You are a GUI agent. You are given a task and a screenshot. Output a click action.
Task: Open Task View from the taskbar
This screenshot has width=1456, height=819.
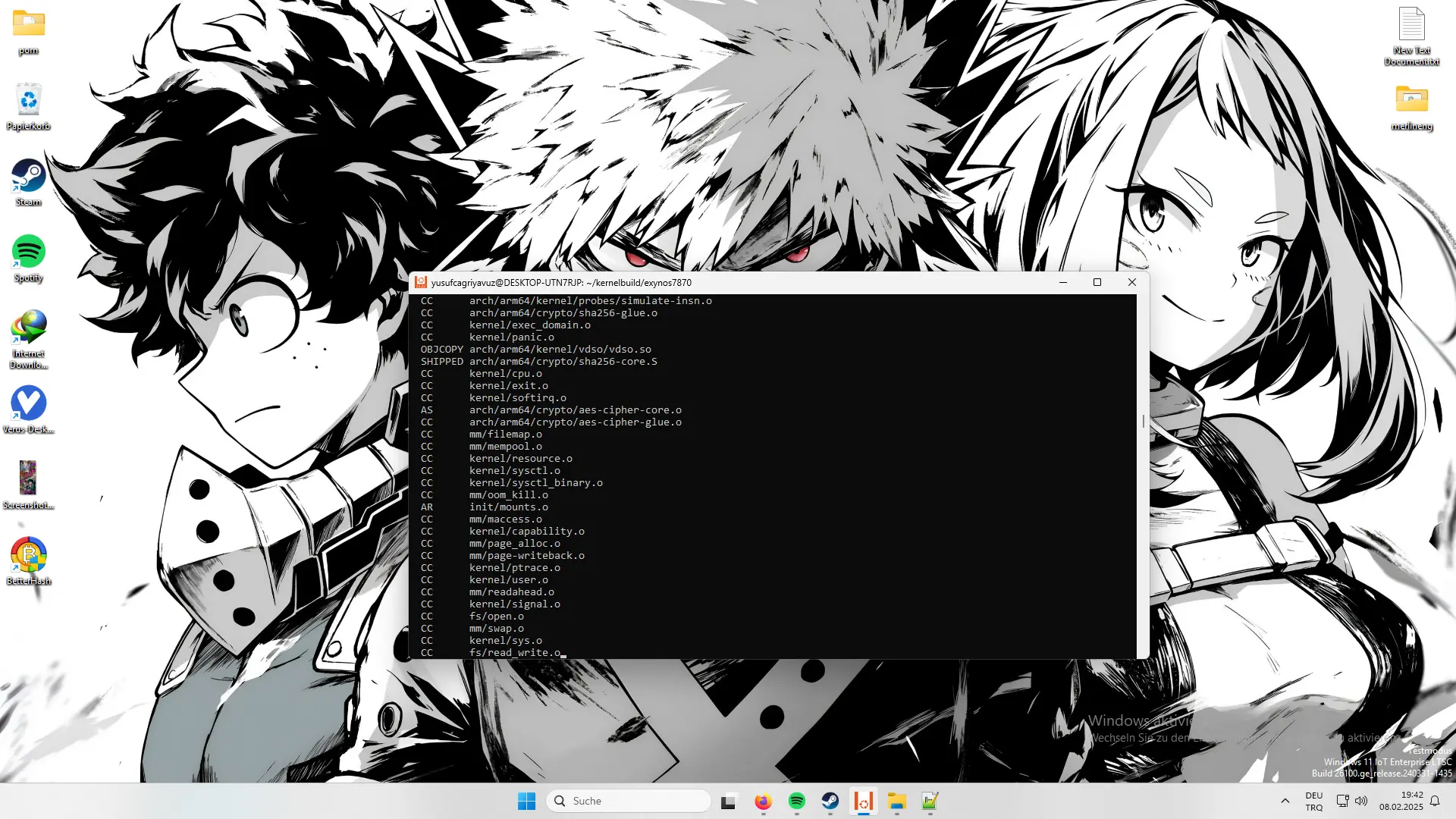pos(729,801)
